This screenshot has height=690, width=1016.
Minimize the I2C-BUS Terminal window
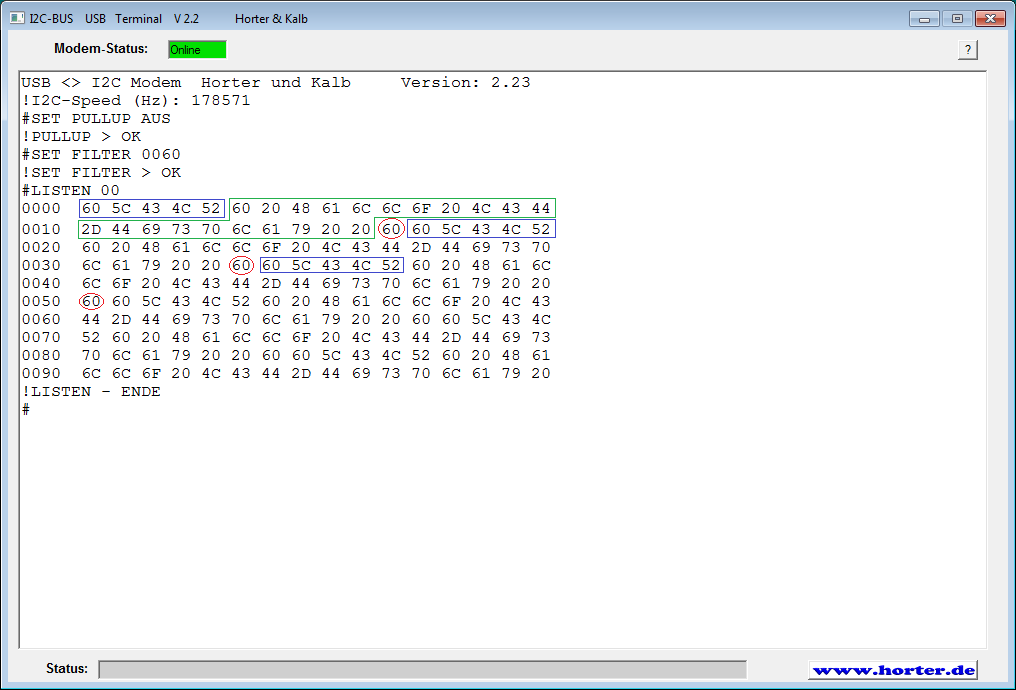coord(924,19)
